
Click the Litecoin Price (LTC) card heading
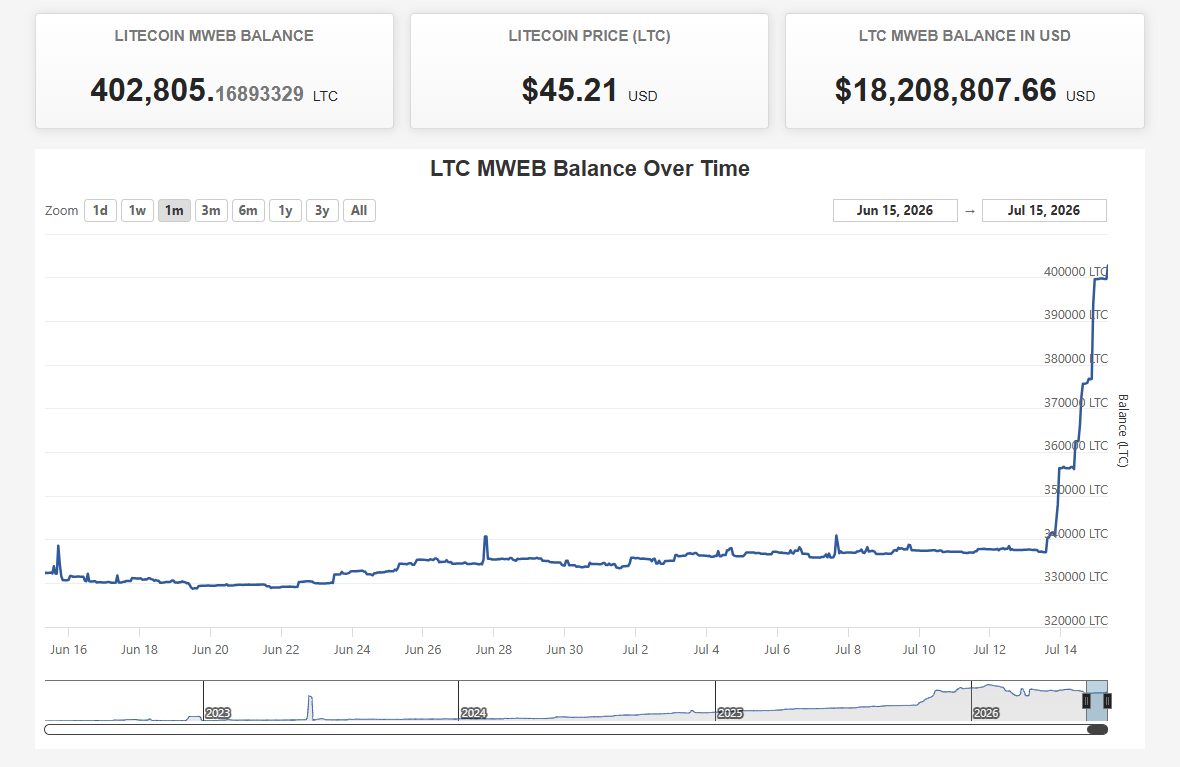point(589,36)
